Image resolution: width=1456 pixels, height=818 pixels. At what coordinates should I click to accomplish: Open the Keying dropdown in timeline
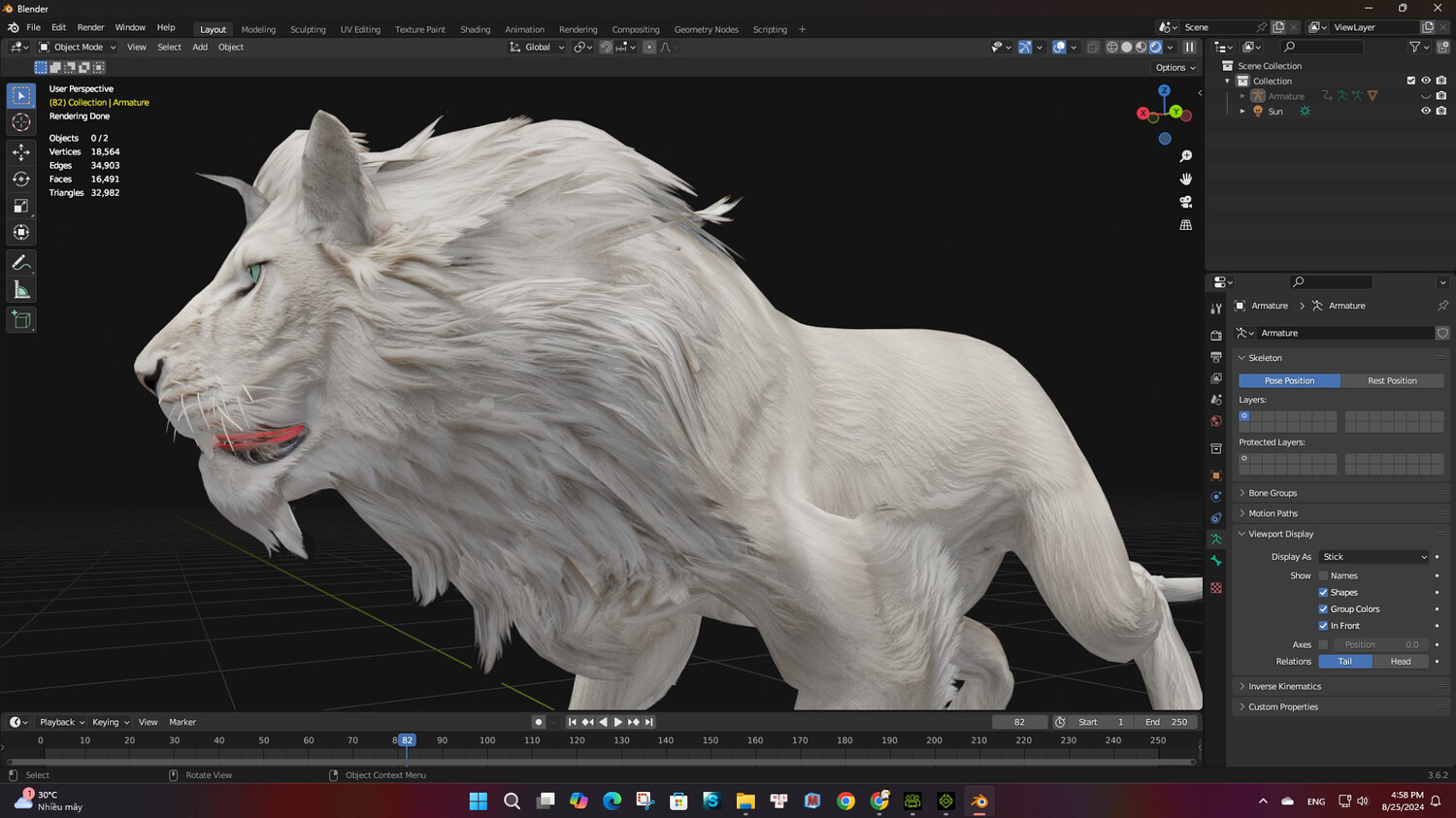110,722
